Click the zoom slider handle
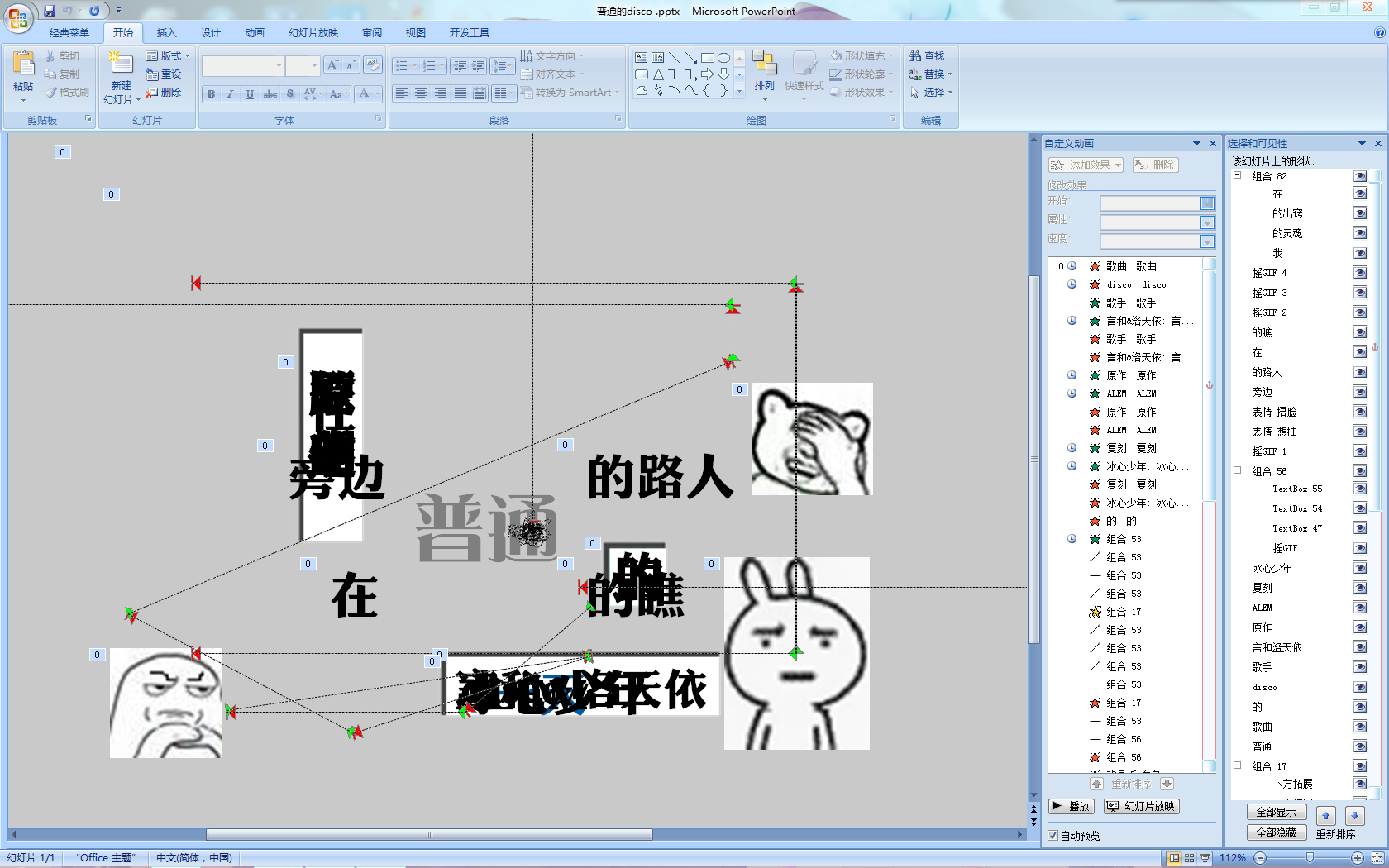1389x868 pixels. coord(1310,858)
